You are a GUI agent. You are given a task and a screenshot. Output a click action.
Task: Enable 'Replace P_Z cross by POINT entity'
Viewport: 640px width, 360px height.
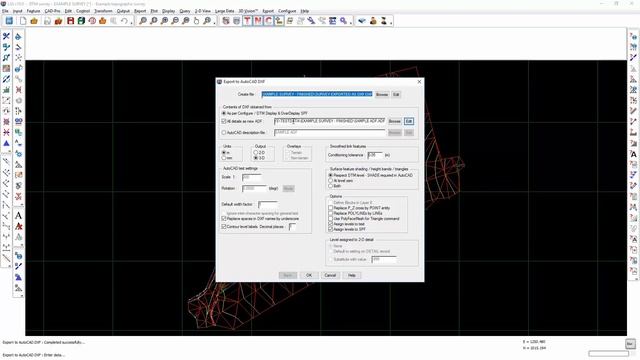coord(331,208)
